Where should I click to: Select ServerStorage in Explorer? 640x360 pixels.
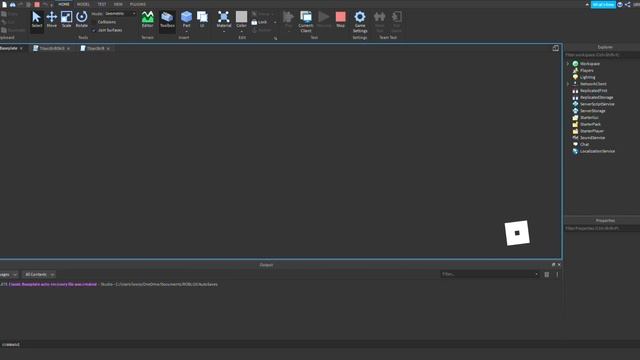tap(593, 111)
